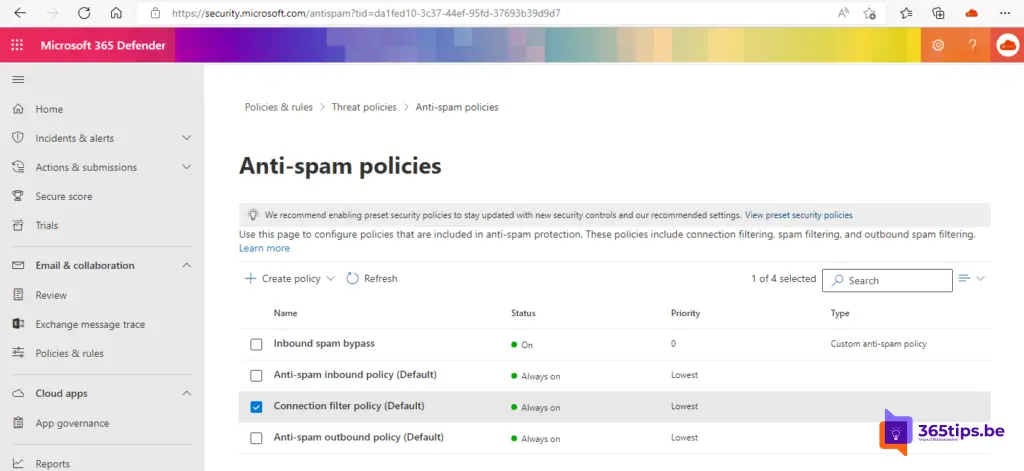Open the app launcher waffle icon
The image size is (1024, 471).
coord(17,45)
